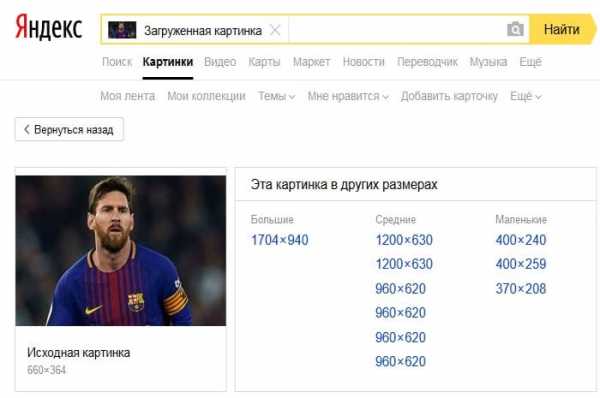Remove uploaded picture with X icon
Screen dimensions: 600x398
pyautogui.click(x=275, y=30)
